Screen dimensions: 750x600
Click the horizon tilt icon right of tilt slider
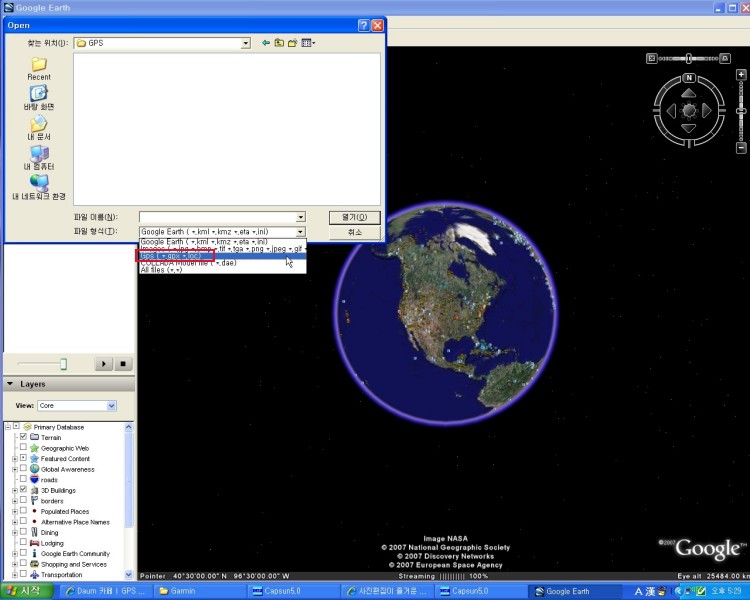[725, 58]
